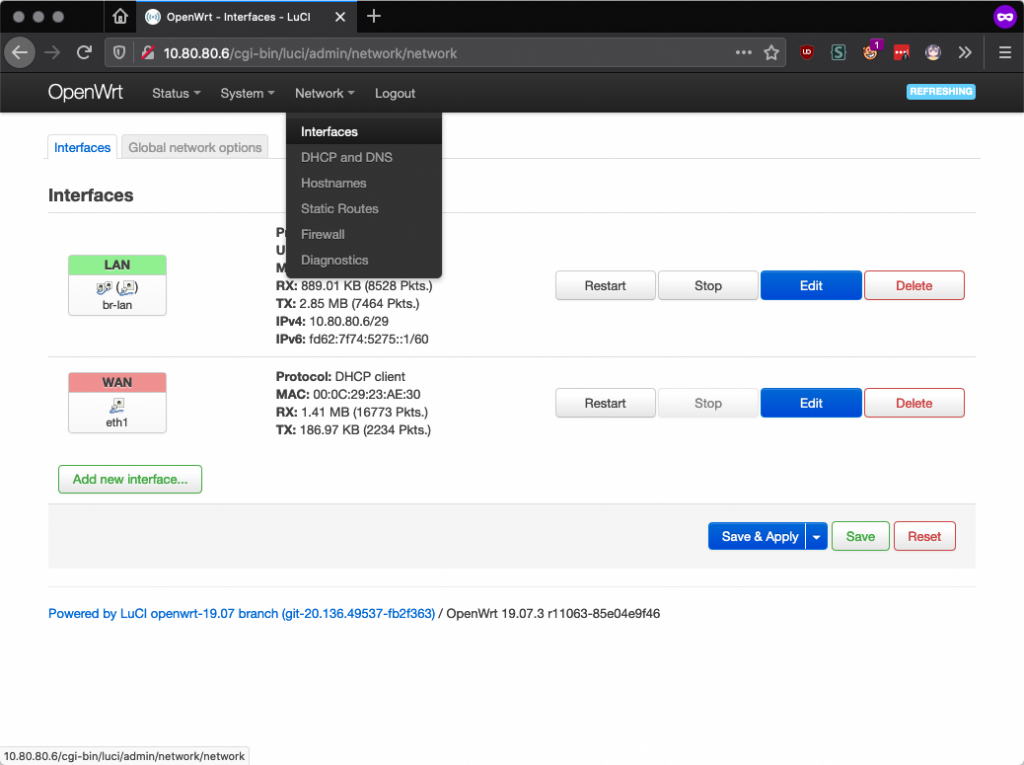The width and height of the screenshot is (1024, 765).
Task: Click Stop for the WAN interface
Action: [708, 403]
